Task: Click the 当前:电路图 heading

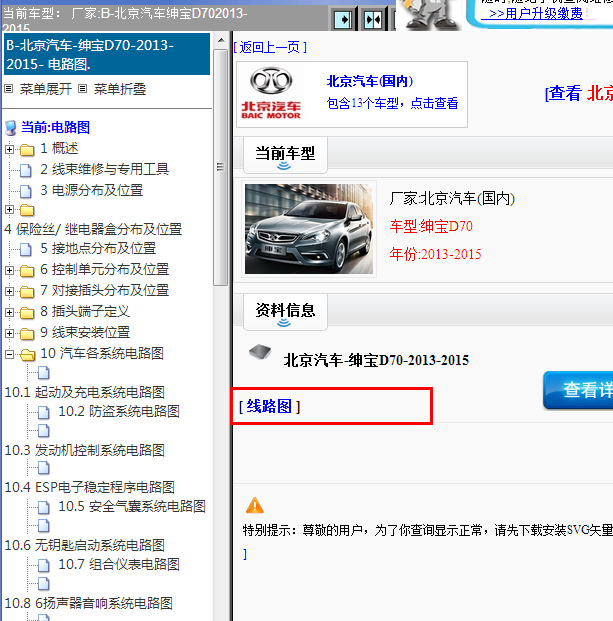Action: pos(55,127)
